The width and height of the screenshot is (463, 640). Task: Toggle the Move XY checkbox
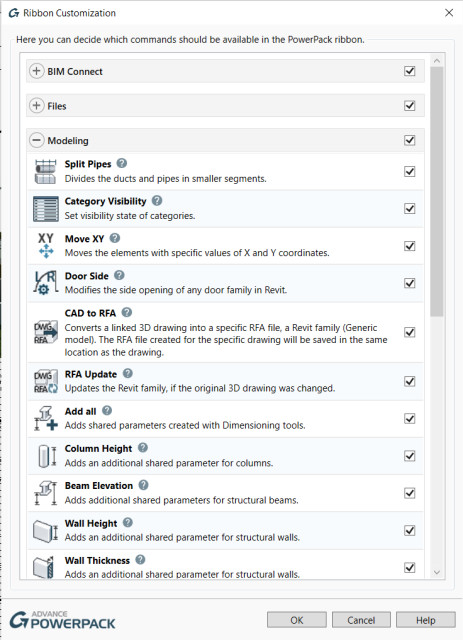pos(410,246)
